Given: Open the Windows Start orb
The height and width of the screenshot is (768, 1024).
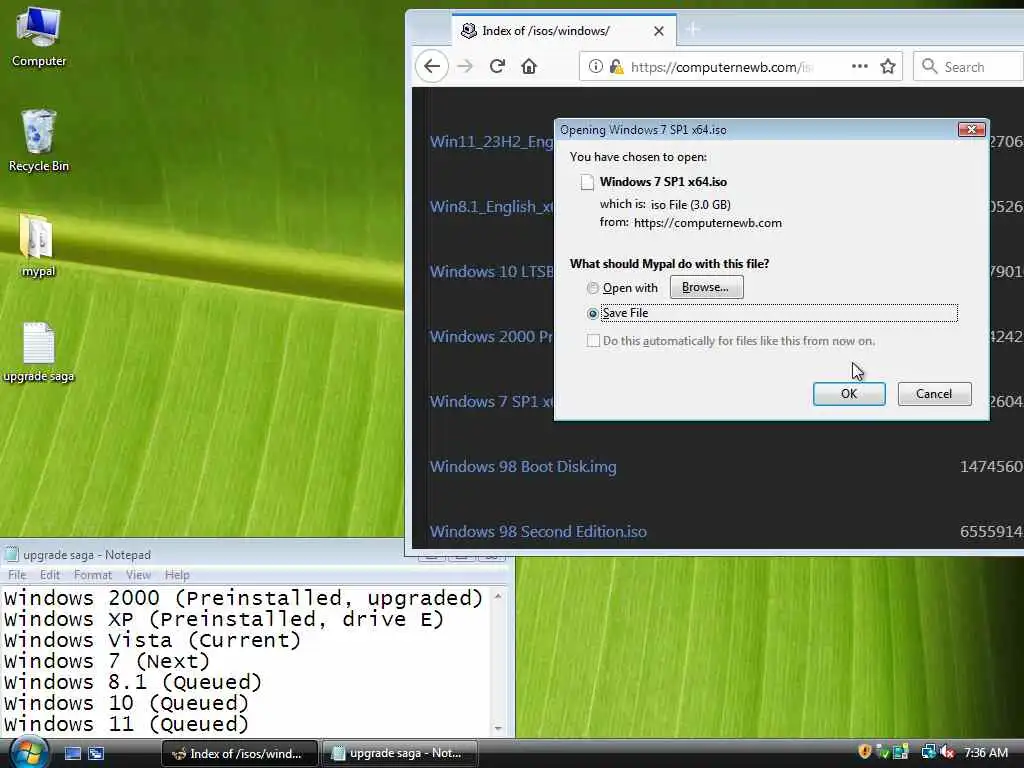Looking at the screenshot, I should pos(29,752).
